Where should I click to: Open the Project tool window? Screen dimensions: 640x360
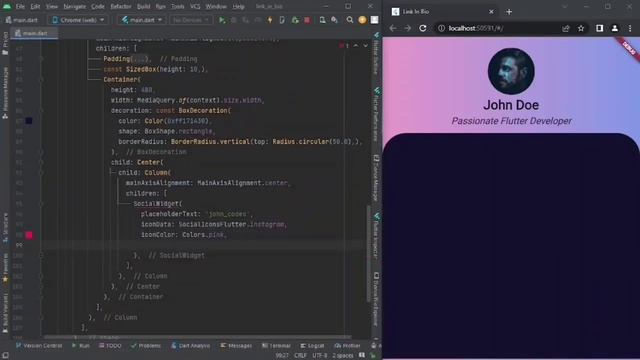pos(5,43)
